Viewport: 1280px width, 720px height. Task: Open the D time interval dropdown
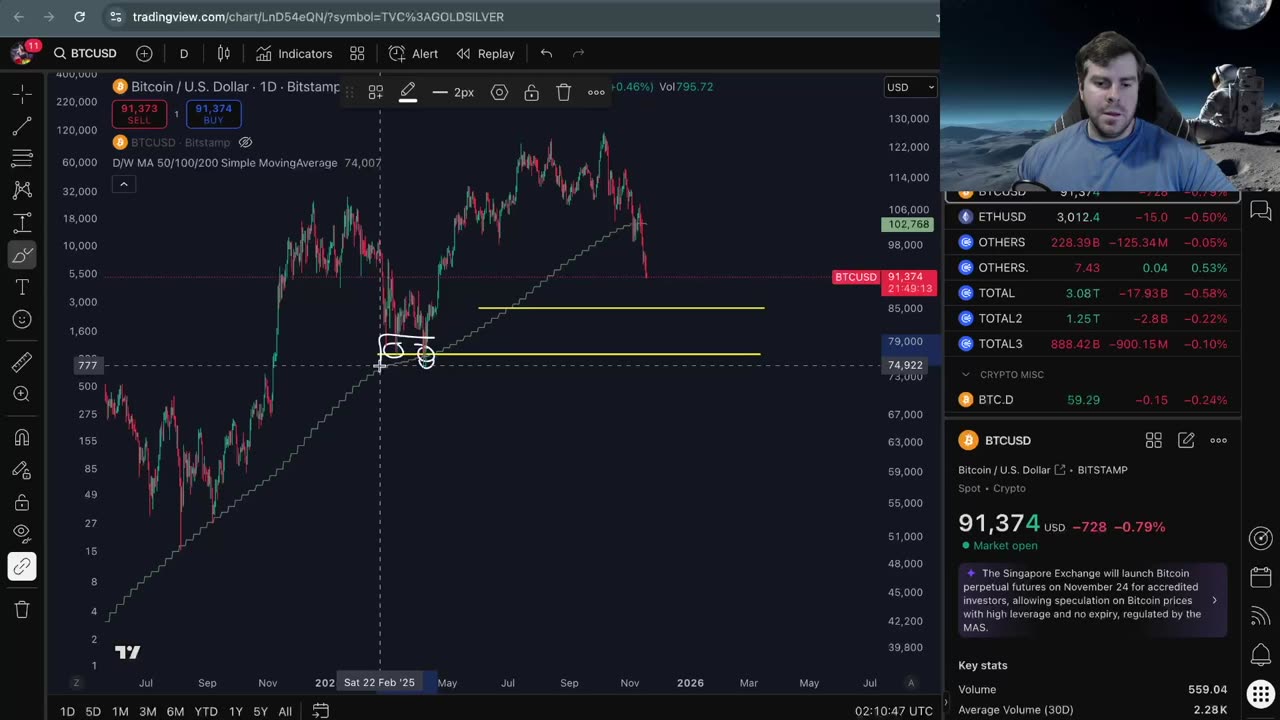click(184, 53)
